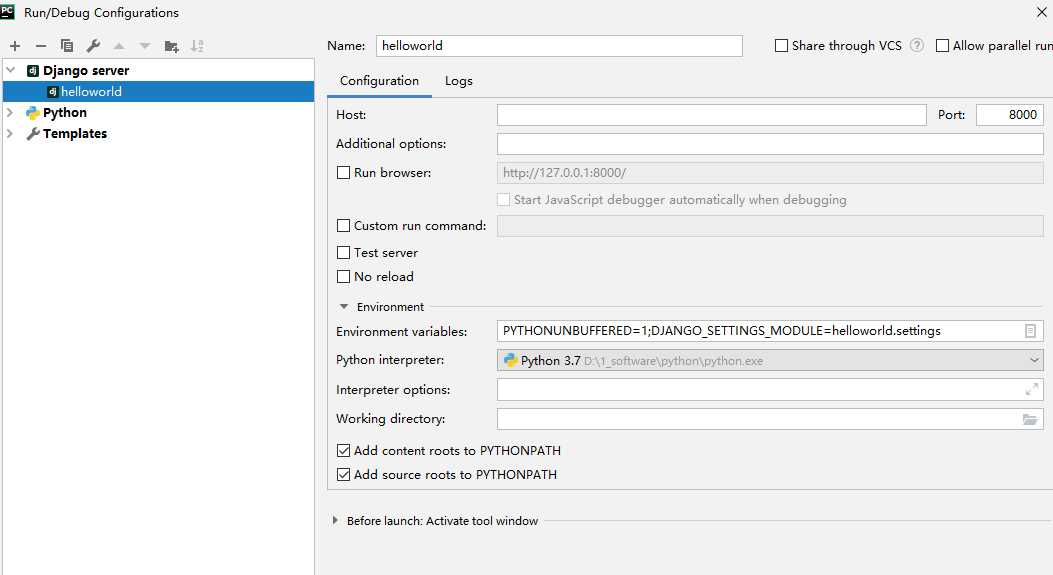Click the Python group icon
This screenshot has height=575, width=1053.
pos(32,113)
